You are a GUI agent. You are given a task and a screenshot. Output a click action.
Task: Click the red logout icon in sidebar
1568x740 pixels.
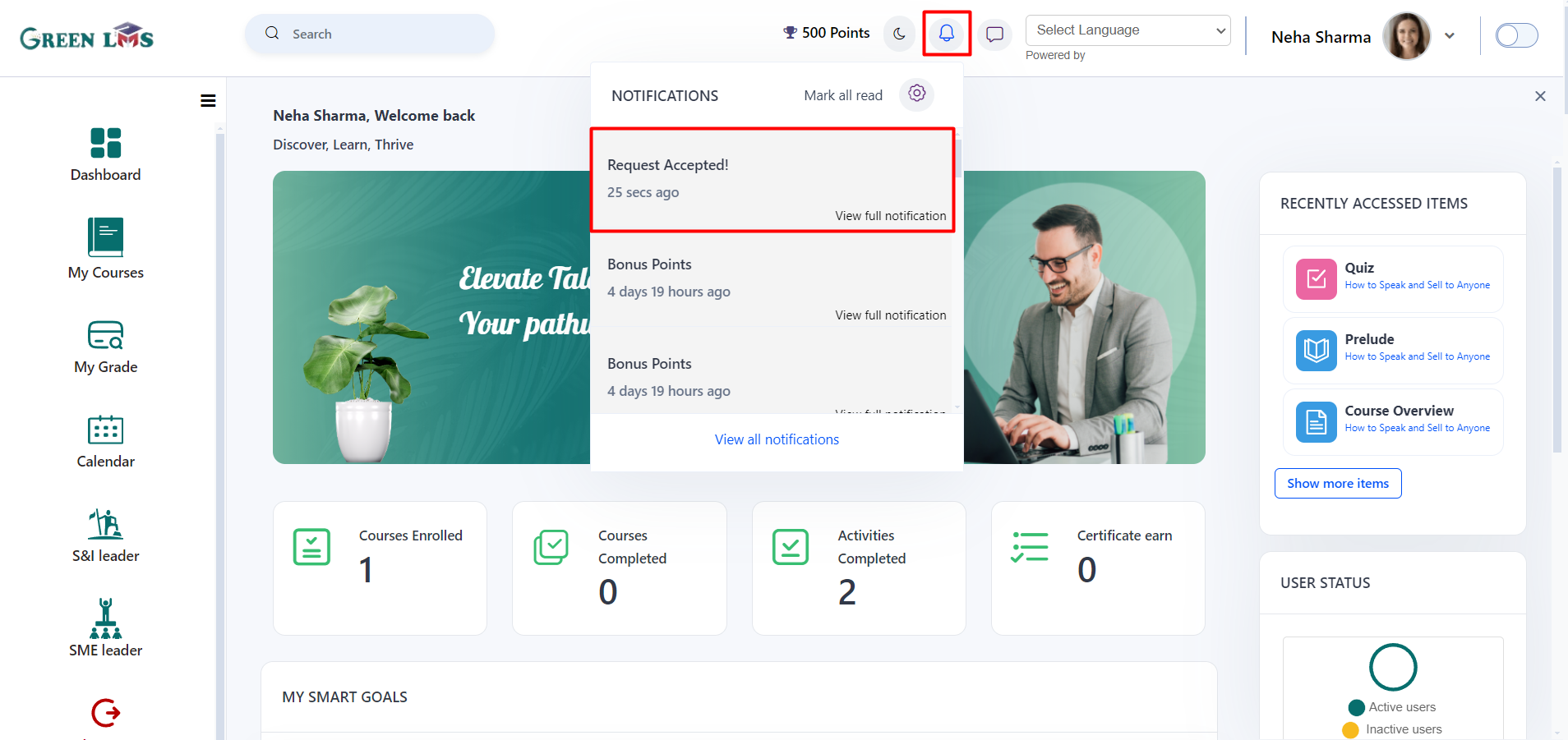[x=106, y=713]
